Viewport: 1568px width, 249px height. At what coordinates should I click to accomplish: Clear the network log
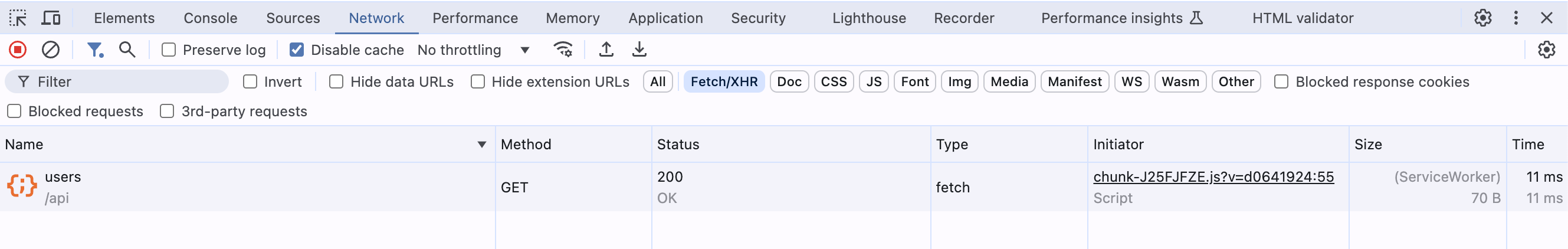click(x=51, y=50)
